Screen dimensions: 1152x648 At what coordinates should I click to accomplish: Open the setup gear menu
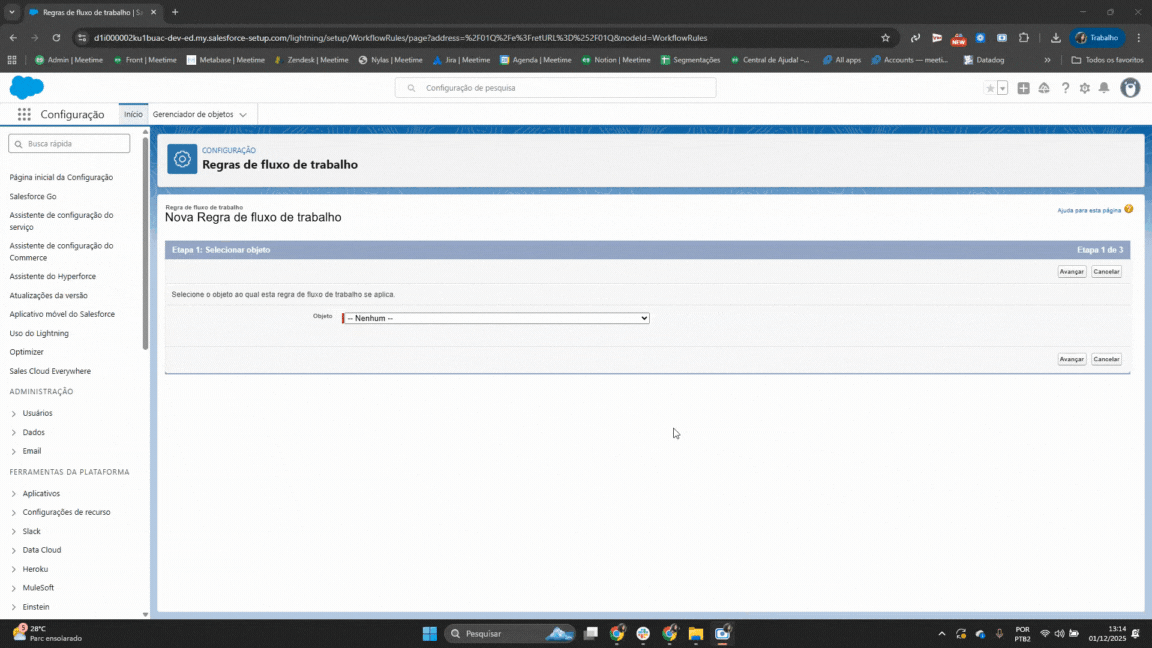[1084, 88]
